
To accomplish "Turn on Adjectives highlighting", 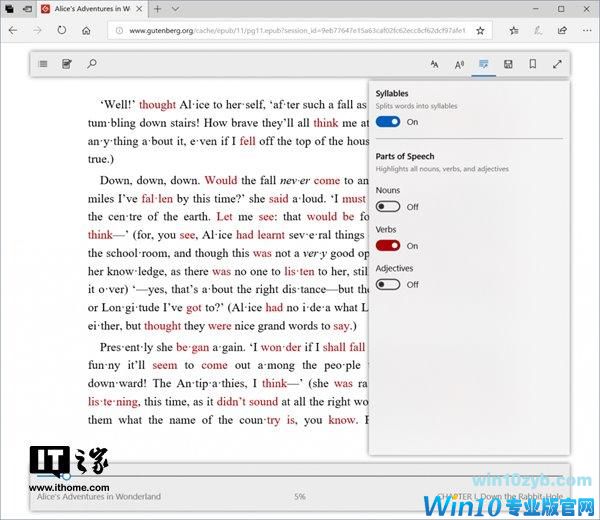I will point(388,284).
